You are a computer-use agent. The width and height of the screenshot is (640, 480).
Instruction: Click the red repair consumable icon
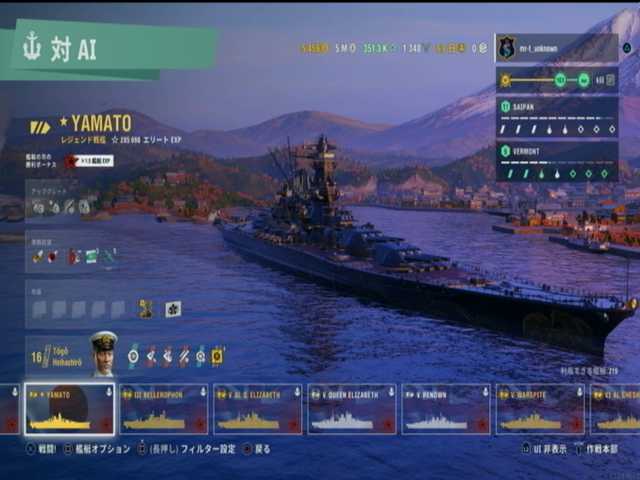53,256
